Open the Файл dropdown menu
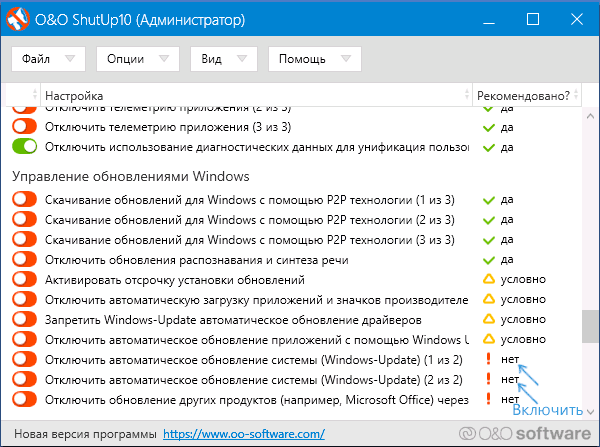 48,59
